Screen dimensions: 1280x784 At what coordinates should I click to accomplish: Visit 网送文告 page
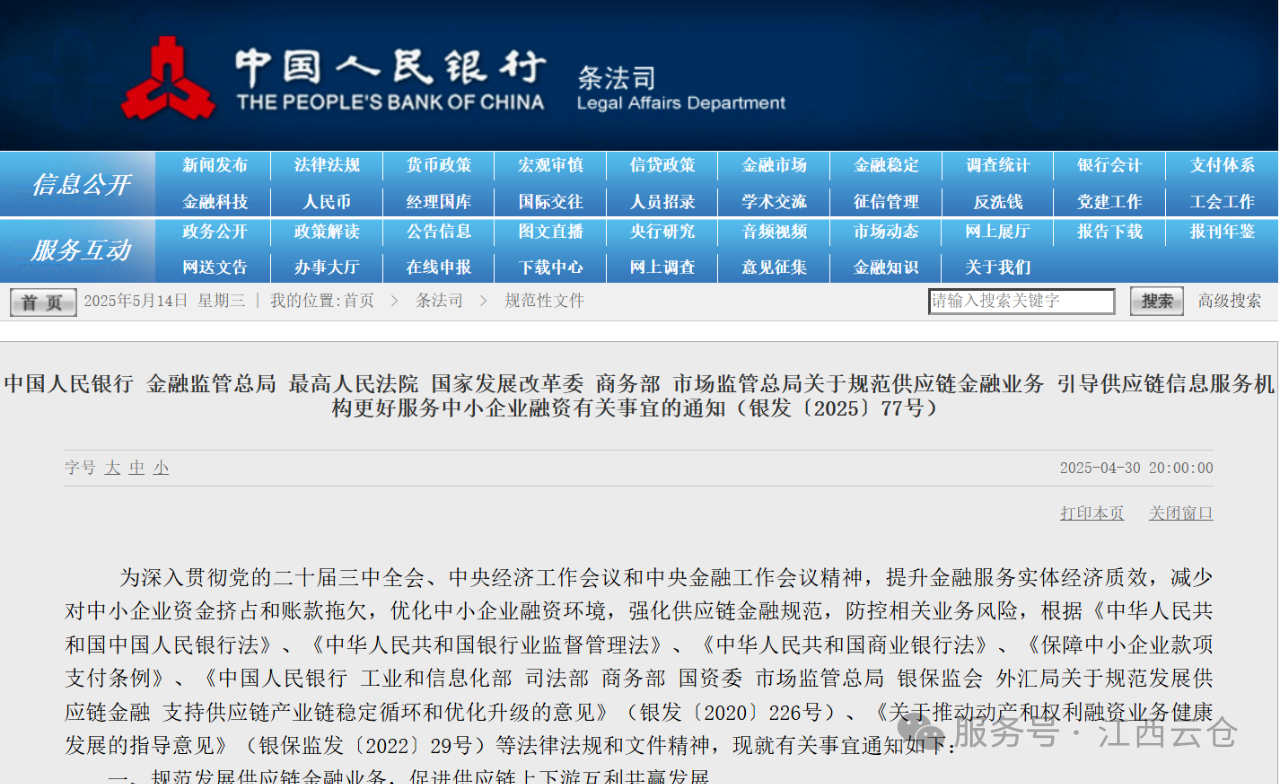tap(215, 267)
